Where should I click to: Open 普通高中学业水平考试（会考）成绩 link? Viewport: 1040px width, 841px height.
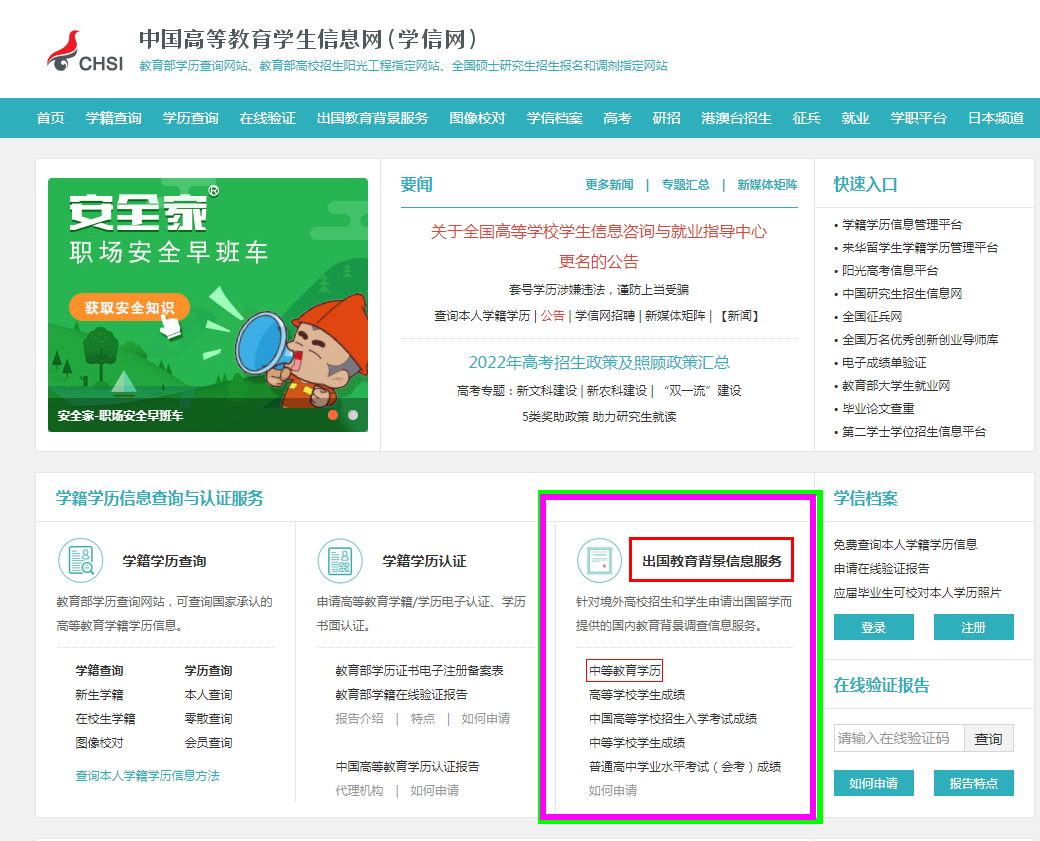(x=685, y=766)
